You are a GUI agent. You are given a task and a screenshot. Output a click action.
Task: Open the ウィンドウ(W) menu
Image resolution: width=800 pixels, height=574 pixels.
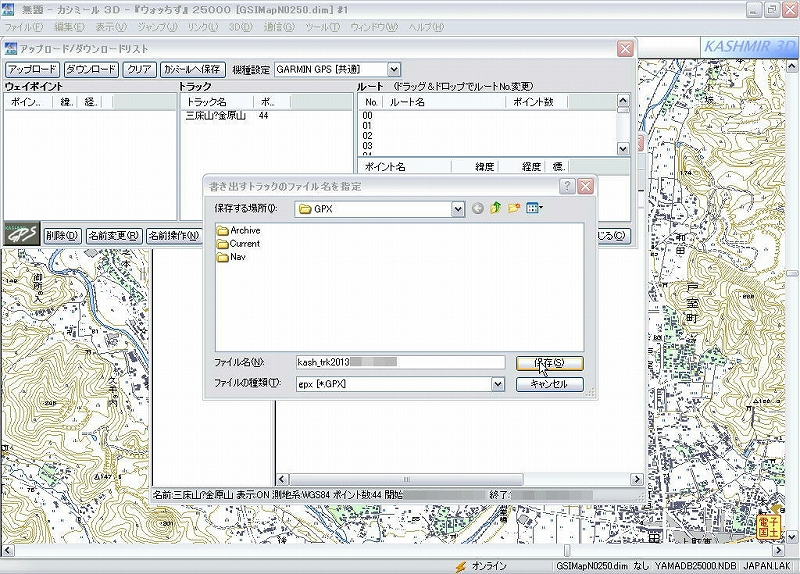coord(374,27)
